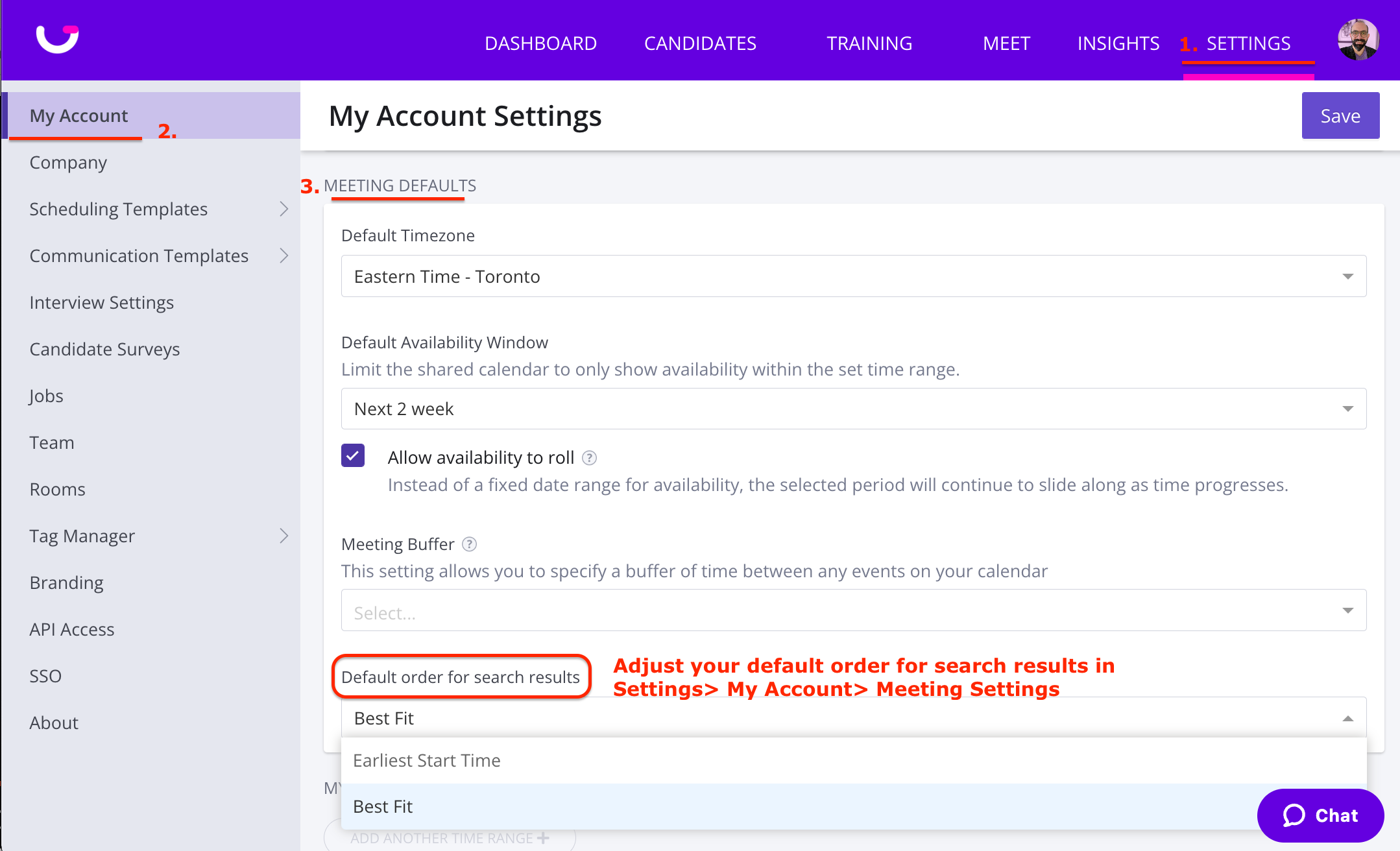
Task: Uncheck Allow availability to roll checkbox
Action: pyautogui.click(x=353, y=456)
